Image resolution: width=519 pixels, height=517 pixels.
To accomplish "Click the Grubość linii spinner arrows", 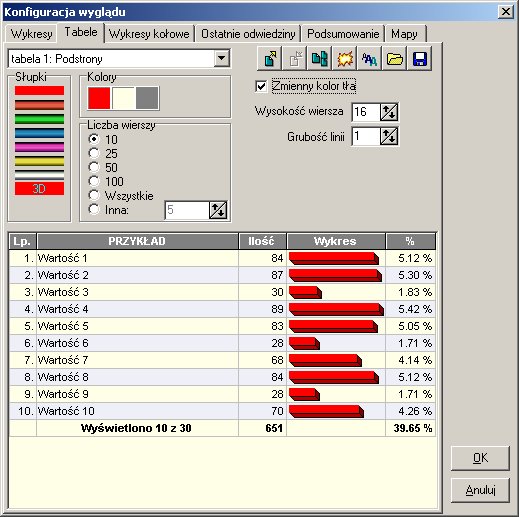I will pos(389,136).
